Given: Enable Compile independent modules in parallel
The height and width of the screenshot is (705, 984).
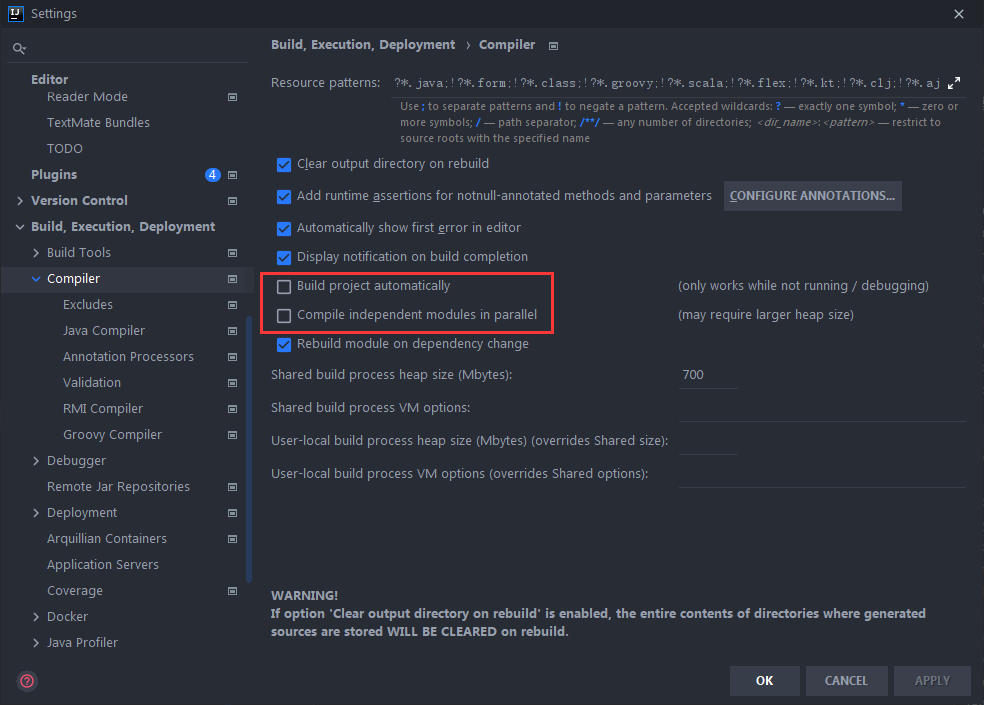Looking at the screenshot, I should pyautogui.click(x=284, y=315).
